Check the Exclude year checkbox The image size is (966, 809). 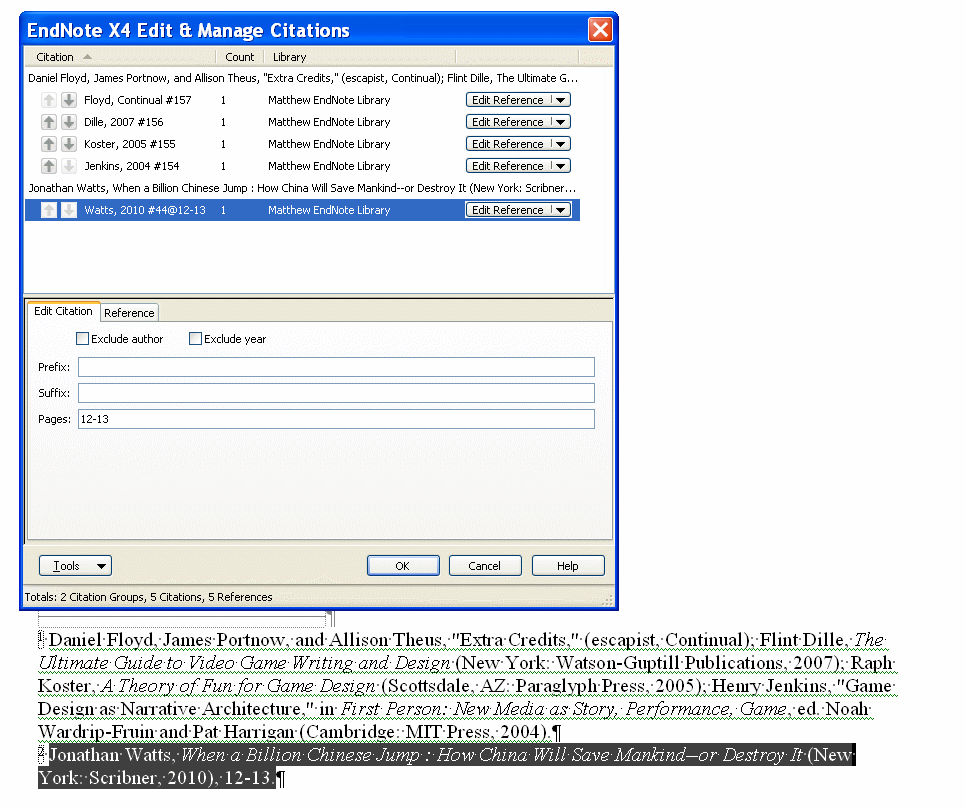[195, 338]
